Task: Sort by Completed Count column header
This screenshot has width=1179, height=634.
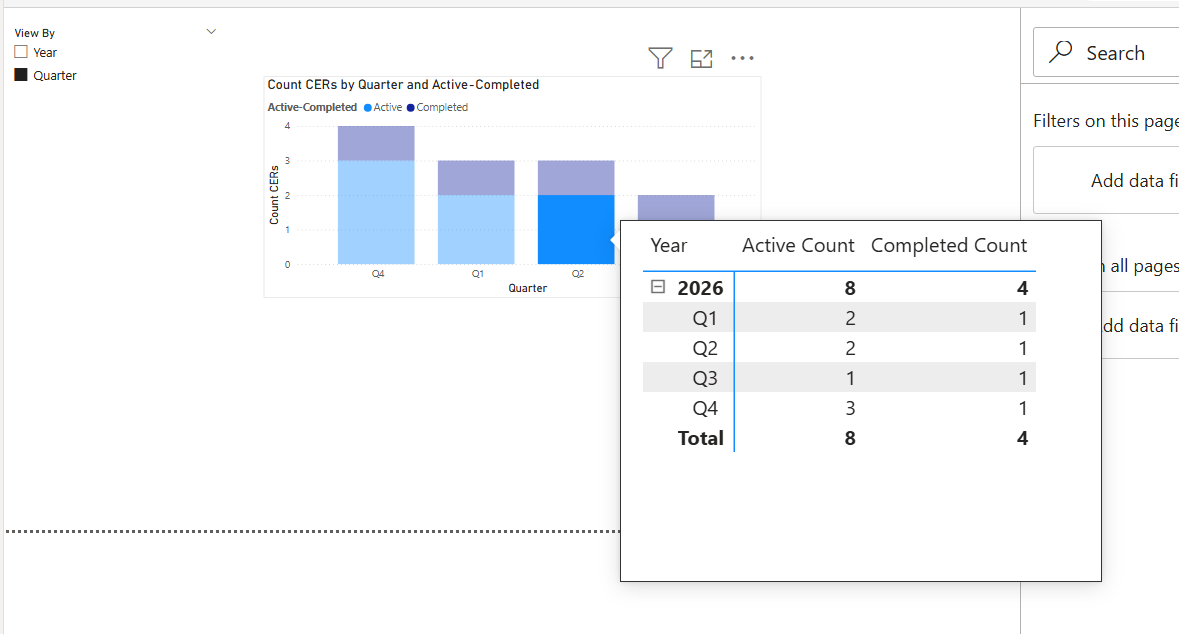Action: [949, 245]
